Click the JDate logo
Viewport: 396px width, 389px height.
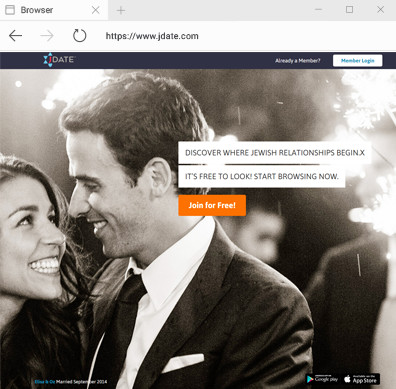pos(59,60)
